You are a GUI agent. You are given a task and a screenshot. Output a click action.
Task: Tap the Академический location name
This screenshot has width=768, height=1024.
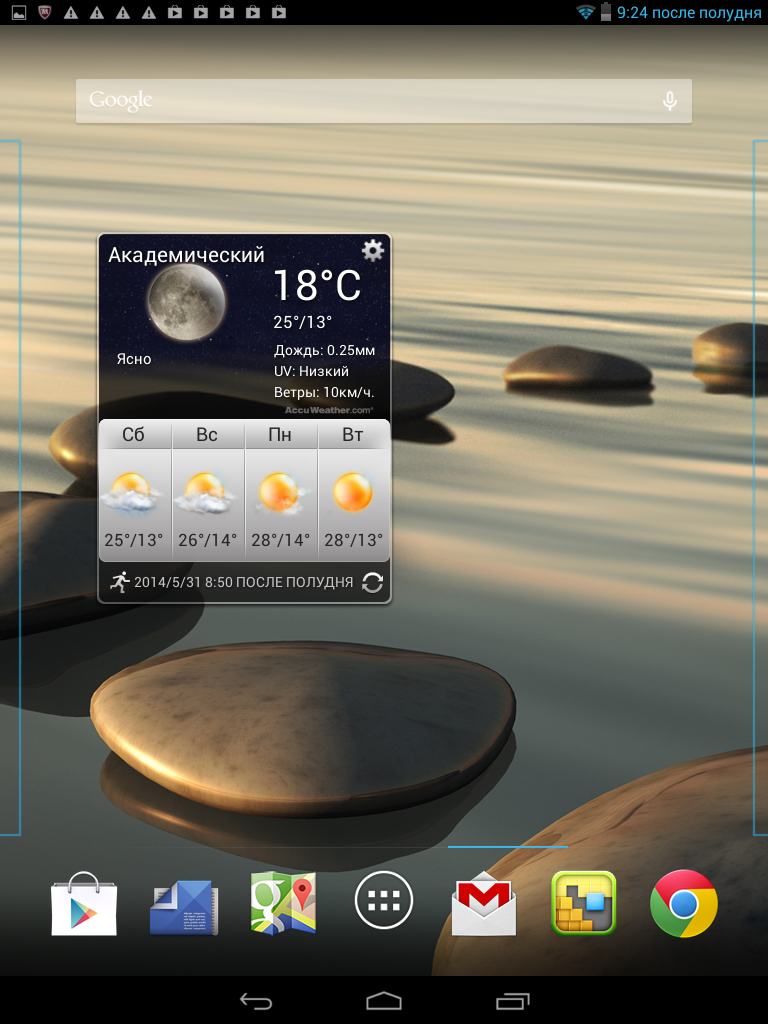(186, 255)
